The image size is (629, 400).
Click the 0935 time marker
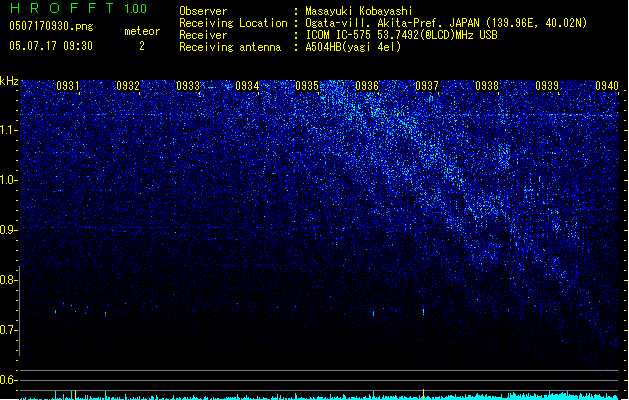pyautogui.click(x=307, y=85)
